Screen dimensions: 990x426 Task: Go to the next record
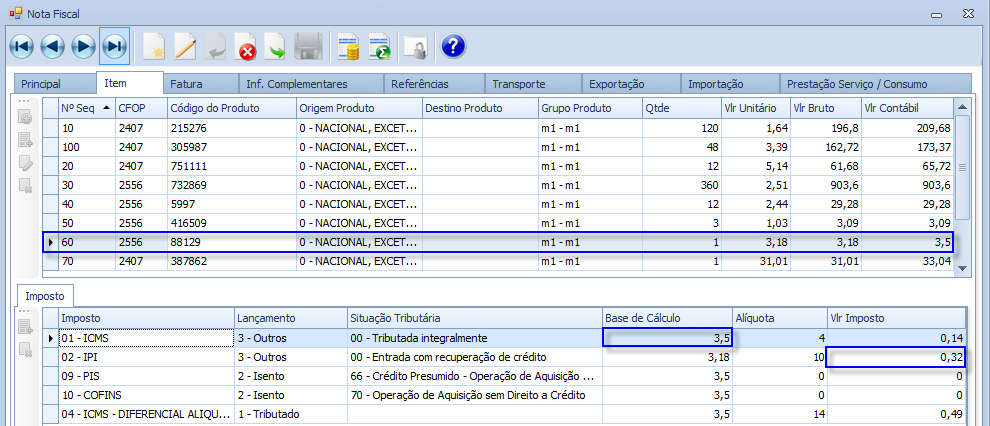(x=84, y=46)
